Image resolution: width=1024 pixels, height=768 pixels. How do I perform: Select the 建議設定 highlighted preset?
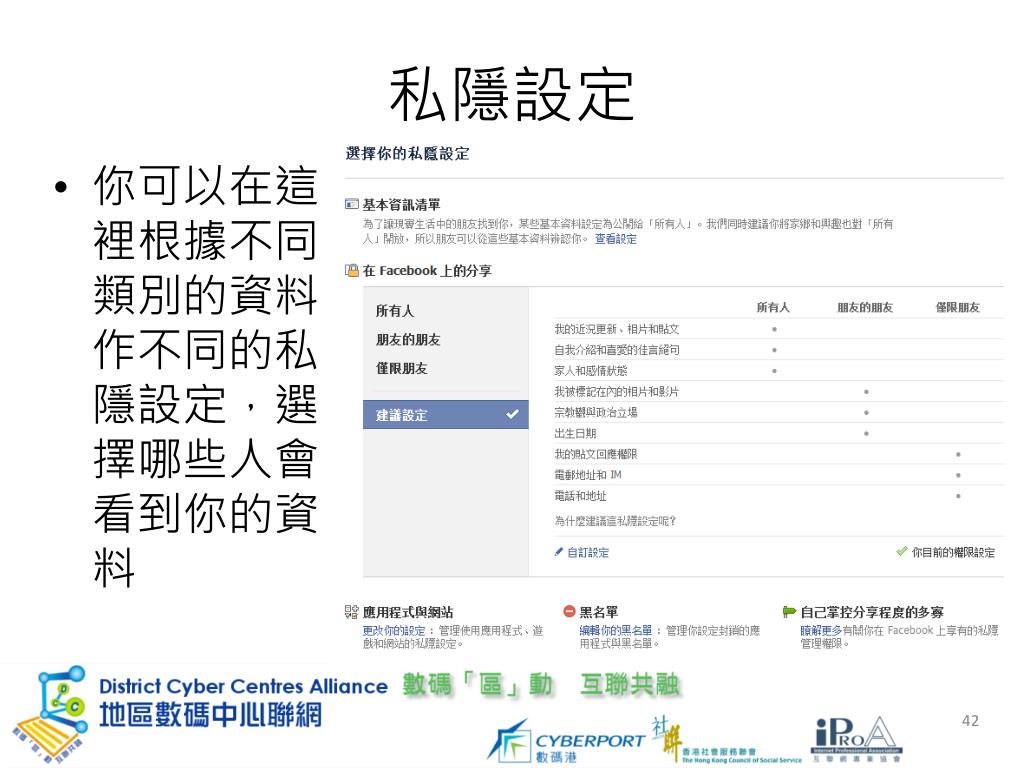(x=445, y=415)
